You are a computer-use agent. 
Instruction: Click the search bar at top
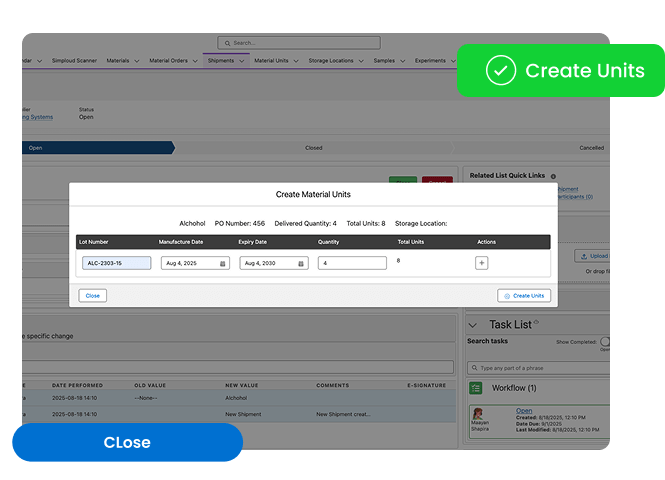[x=299, y=43]
